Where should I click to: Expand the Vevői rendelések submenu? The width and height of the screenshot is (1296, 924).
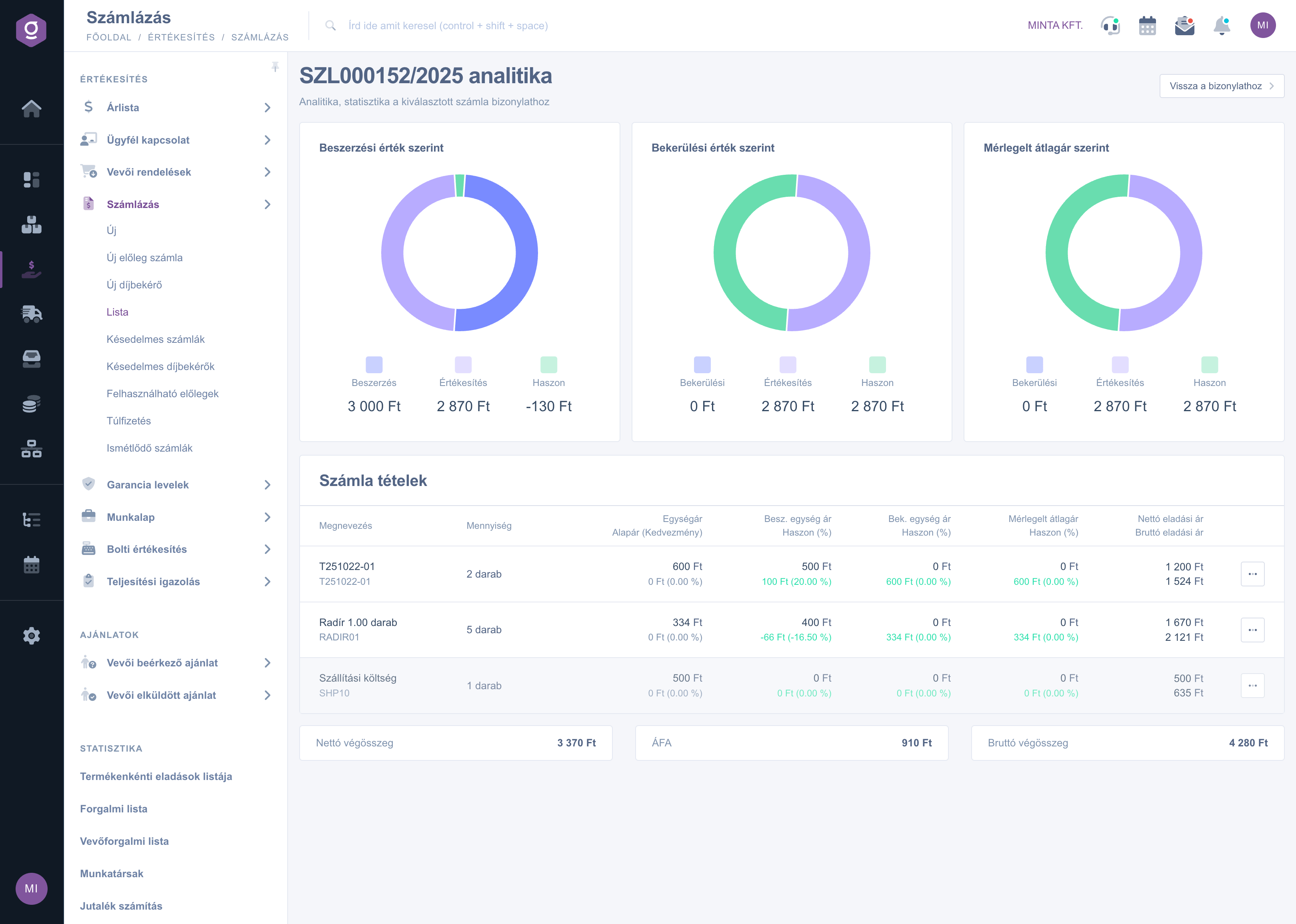click(x=267, y=172)
